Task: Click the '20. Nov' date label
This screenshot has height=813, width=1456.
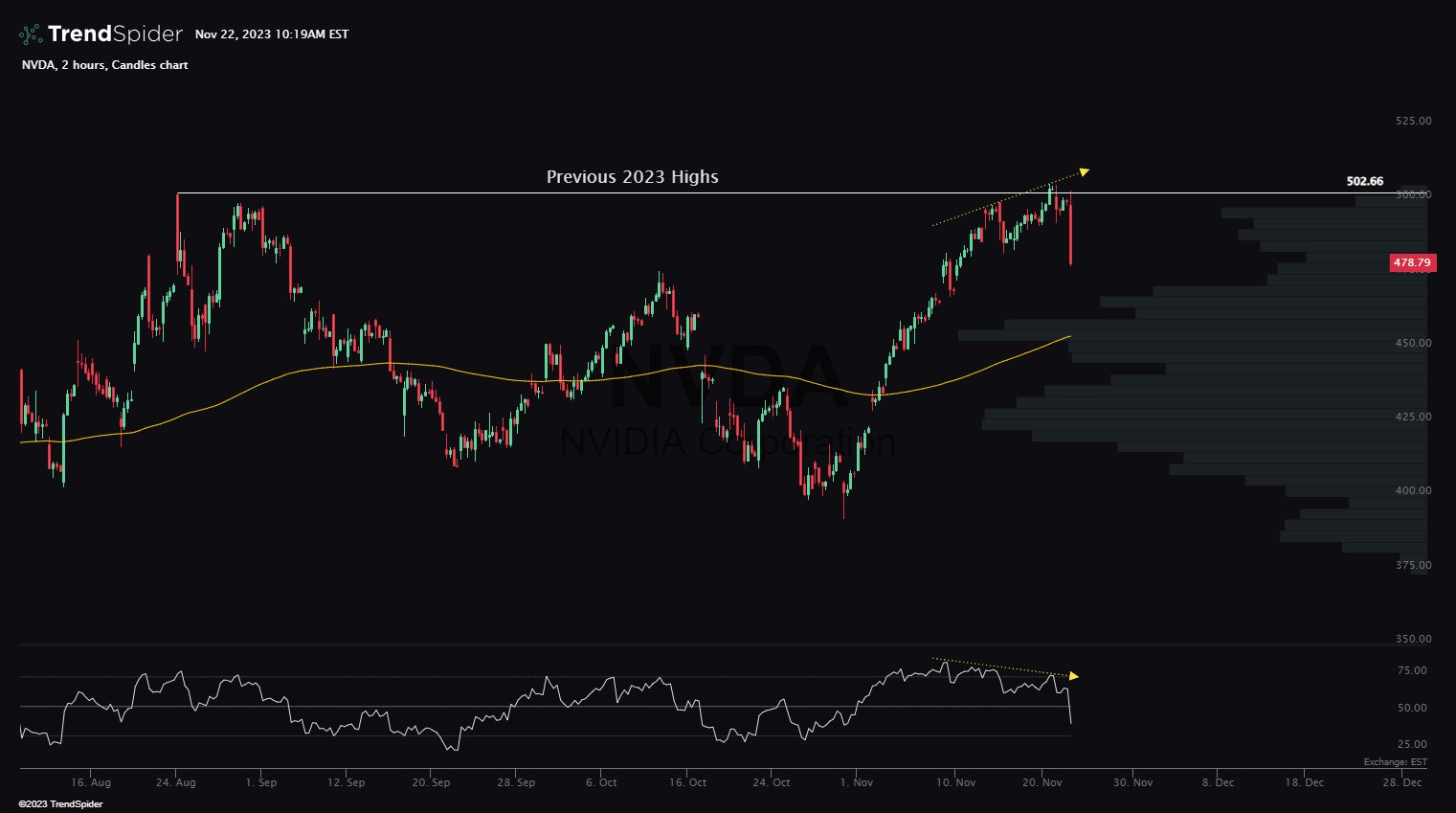Action: [x=1042, y=782]
